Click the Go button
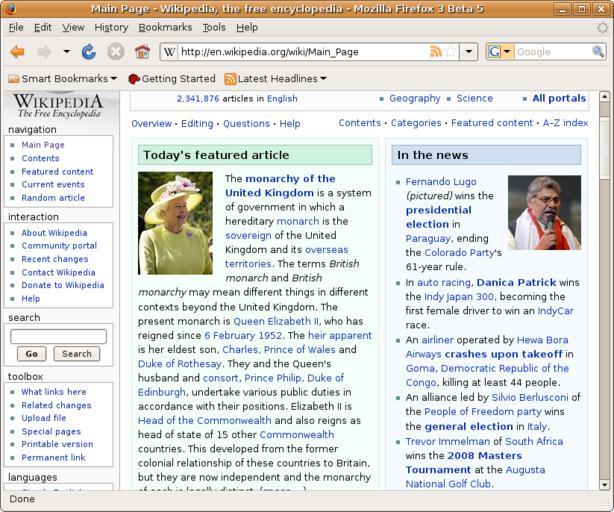The width and height of the screenshot is (614, 512). [32, 354]
